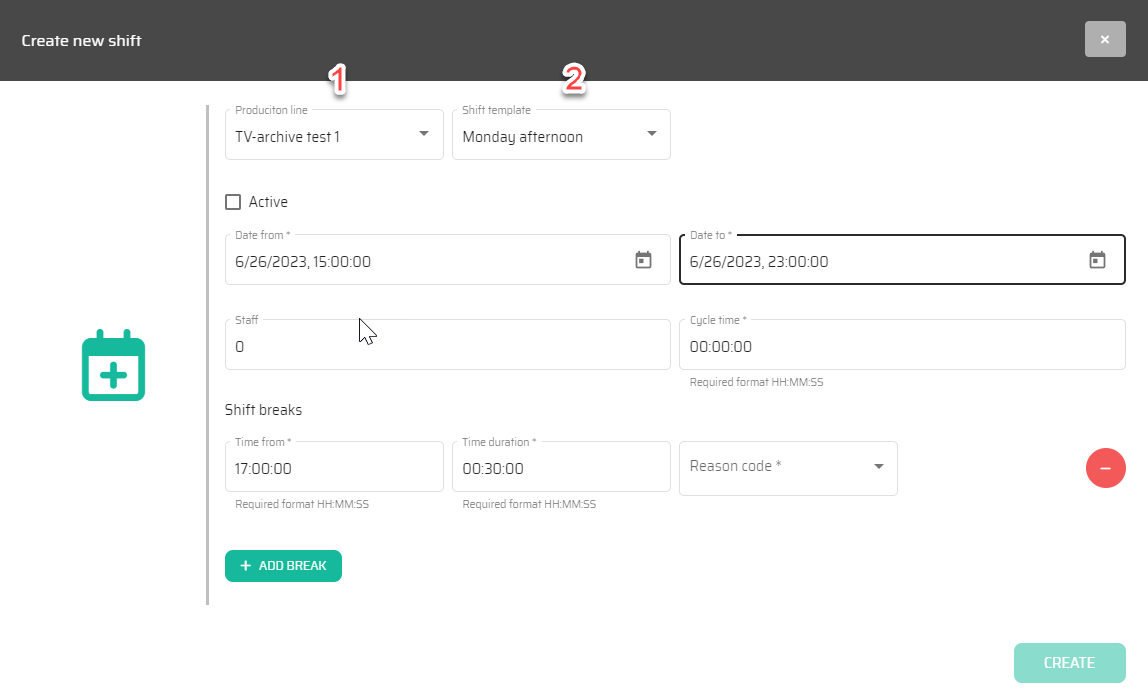Open calendar picker for Date from
Image resolution: width=1148 pixels, height=695 pixels.
643,261
